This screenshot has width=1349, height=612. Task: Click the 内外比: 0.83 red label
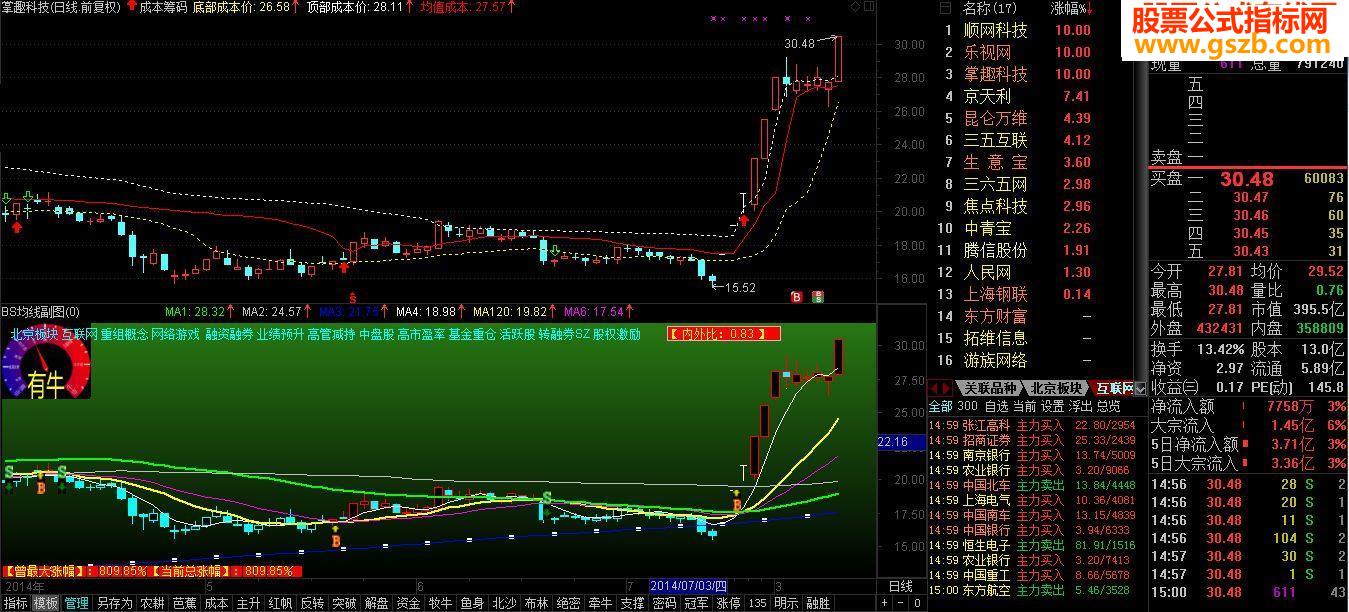point(724,334)
